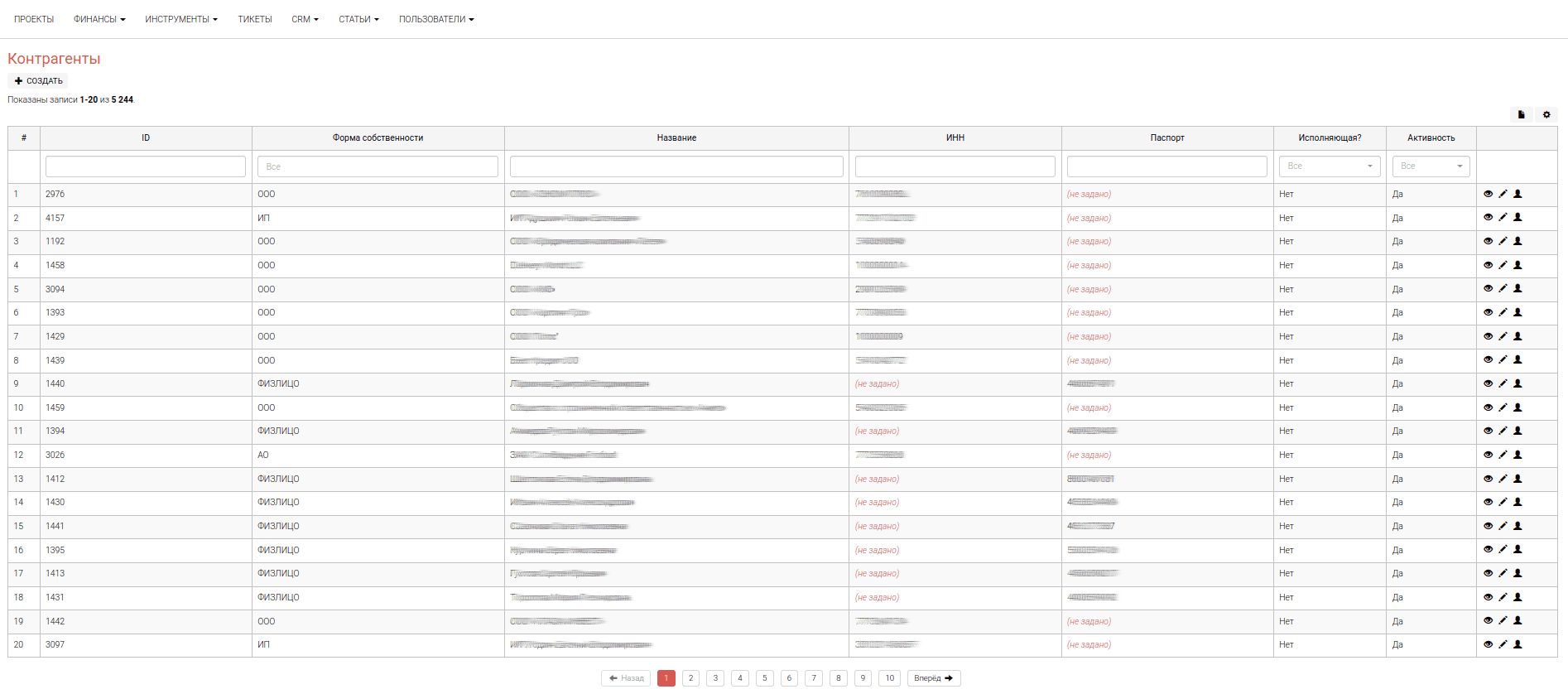Open the gear settings icon above table
This screenshot has height=694, width=1568.
tap(1546, 115)
